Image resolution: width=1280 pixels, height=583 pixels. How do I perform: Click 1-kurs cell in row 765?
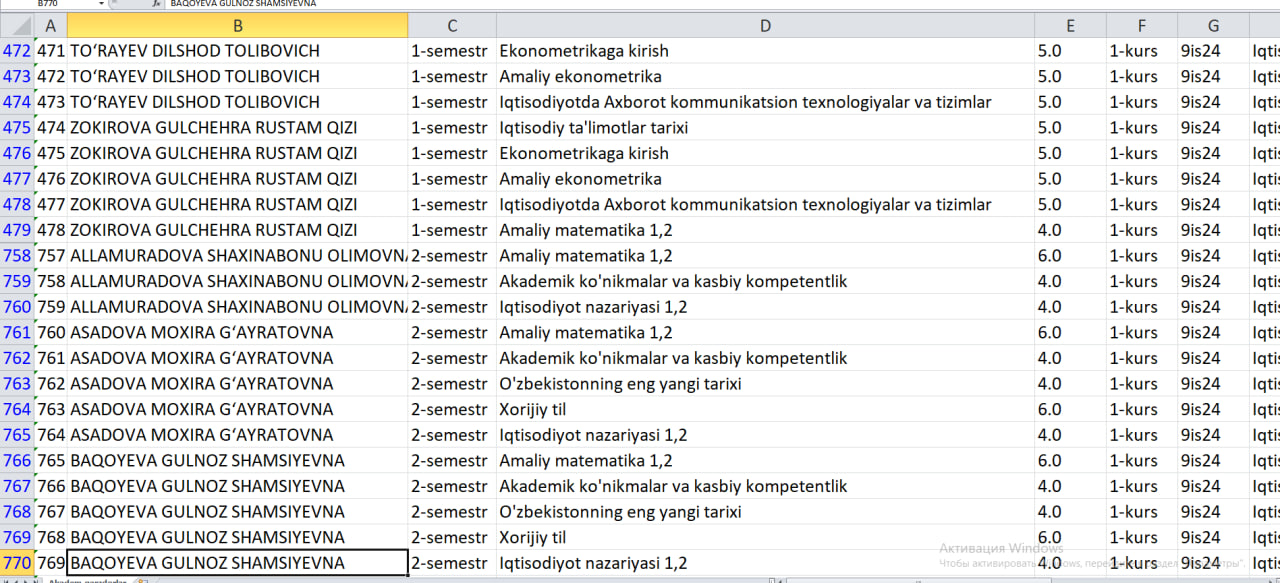1141,435
